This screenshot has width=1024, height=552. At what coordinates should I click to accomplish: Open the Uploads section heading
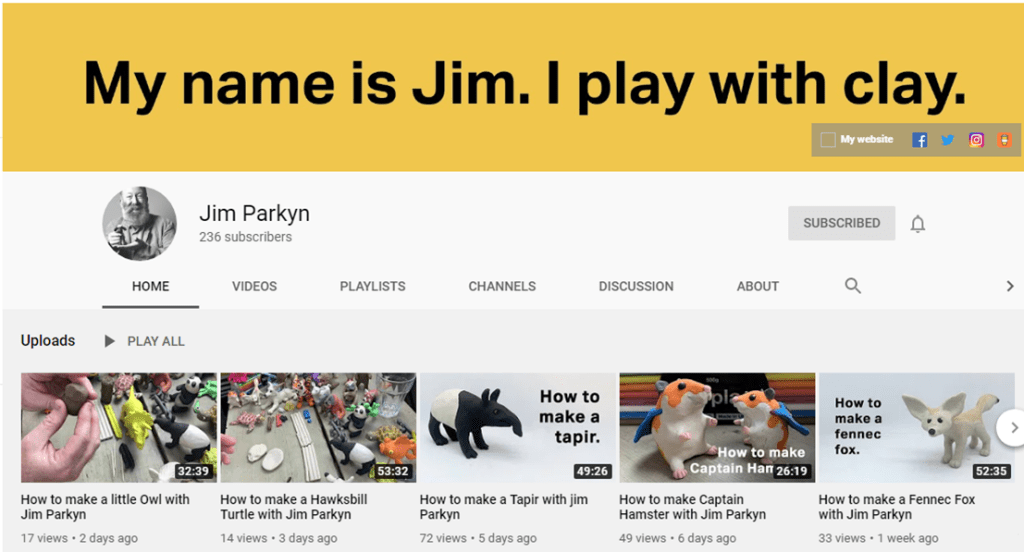tap(48, 341)
